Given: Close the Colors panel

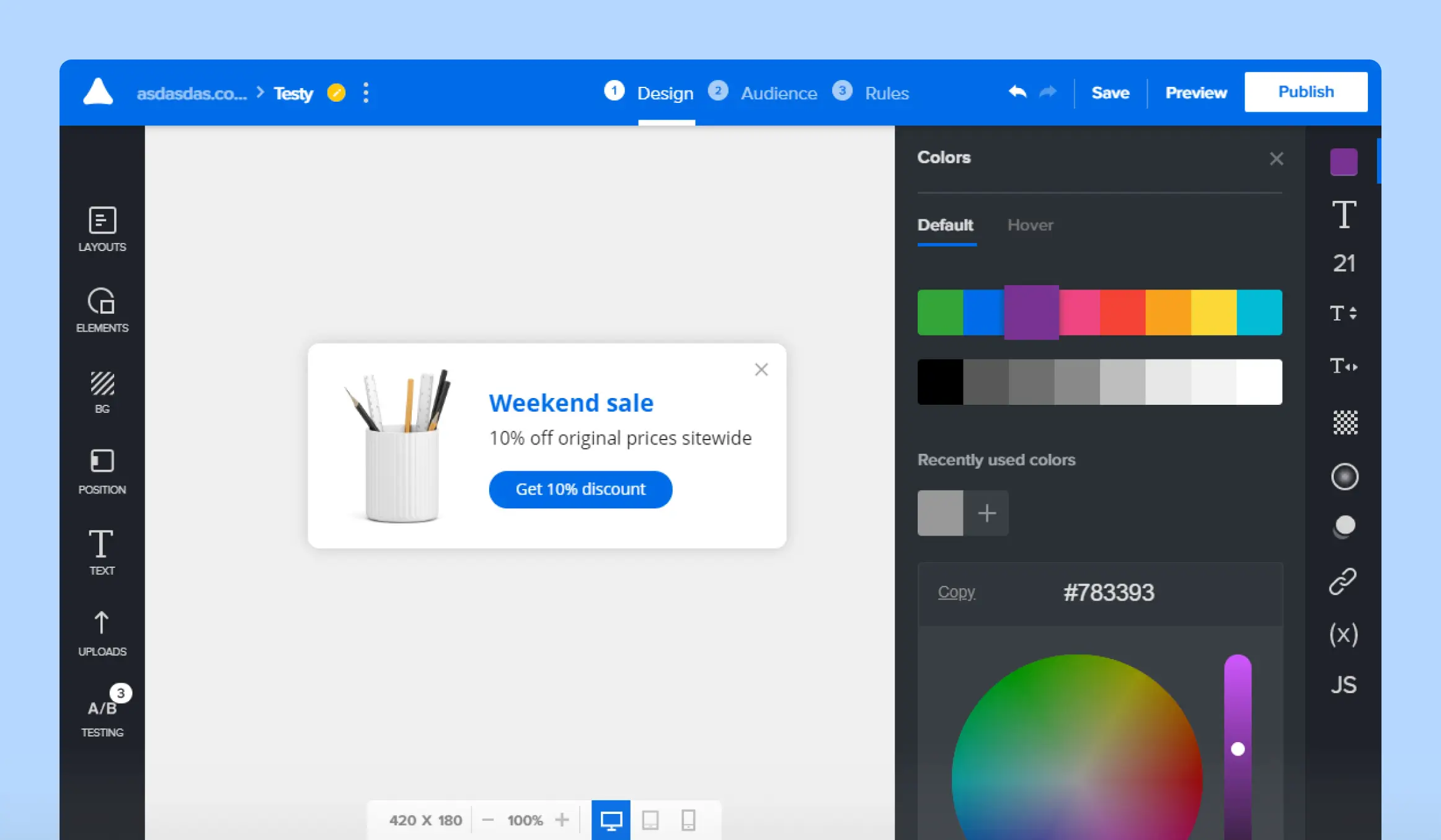Looking at the screenshot, I should (x=1276, y=159).
